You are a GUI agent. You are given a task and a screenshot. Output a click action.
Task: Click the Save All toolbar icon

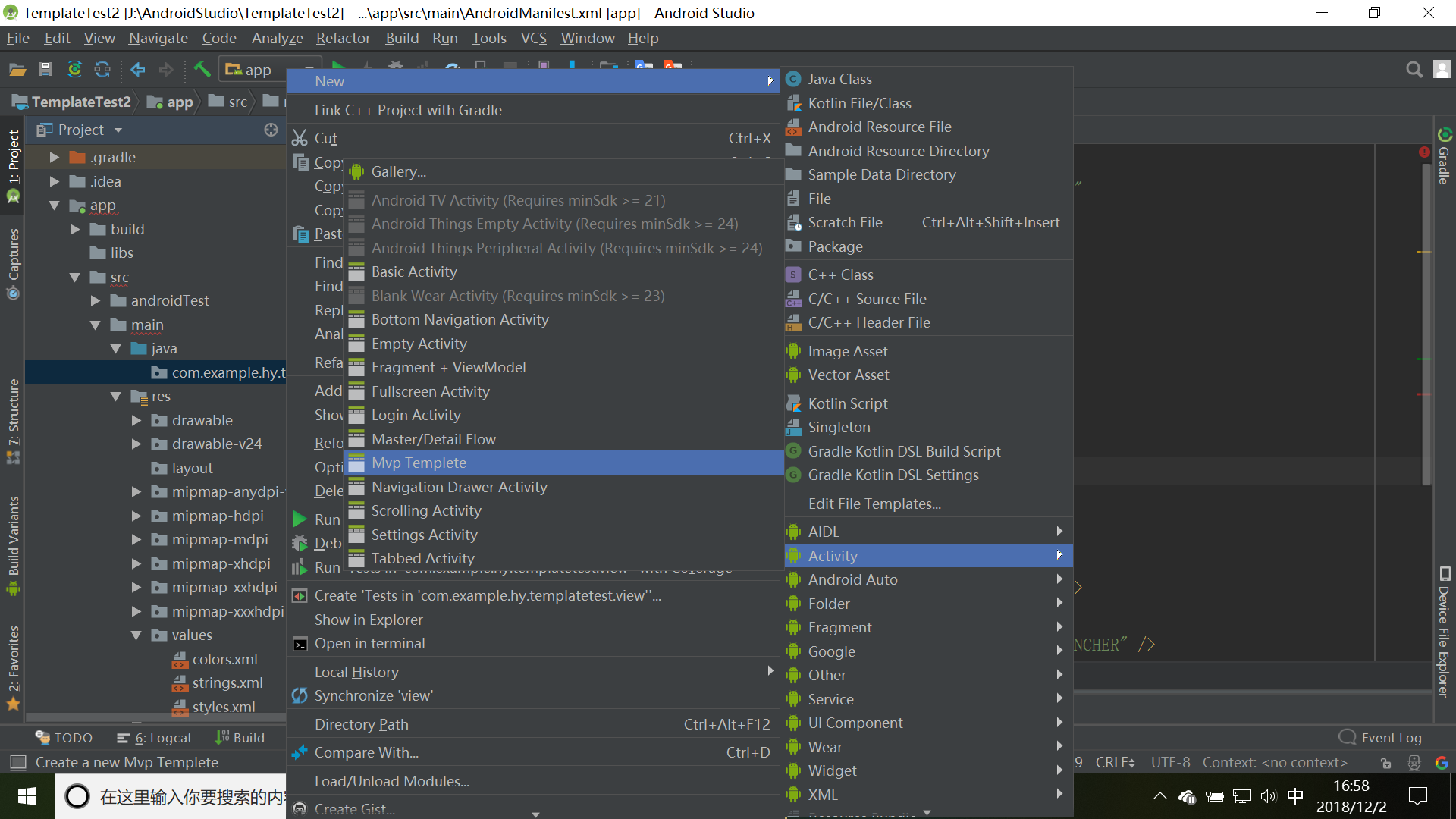pyautogui.click(x=45, y=70)
